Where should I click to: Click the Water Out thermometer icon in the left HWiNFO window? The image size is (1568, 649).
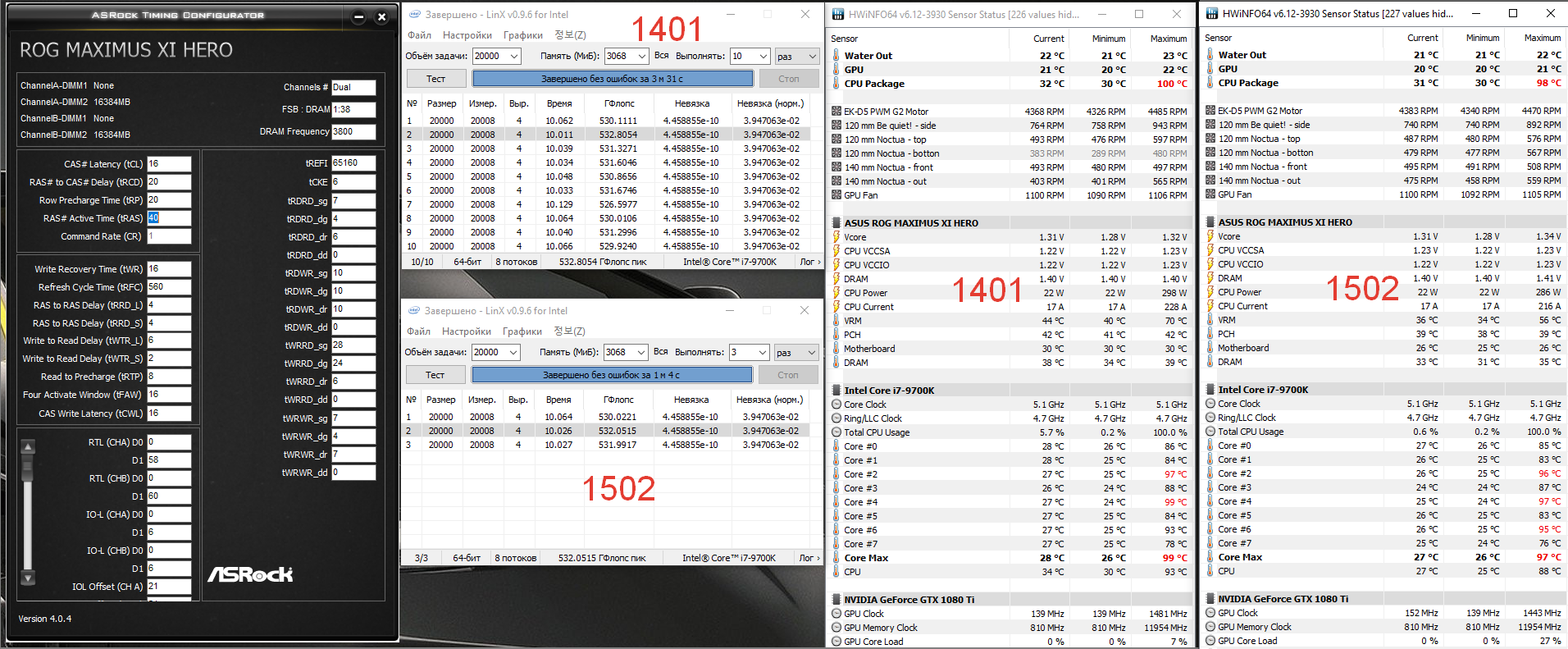(836, 56)
